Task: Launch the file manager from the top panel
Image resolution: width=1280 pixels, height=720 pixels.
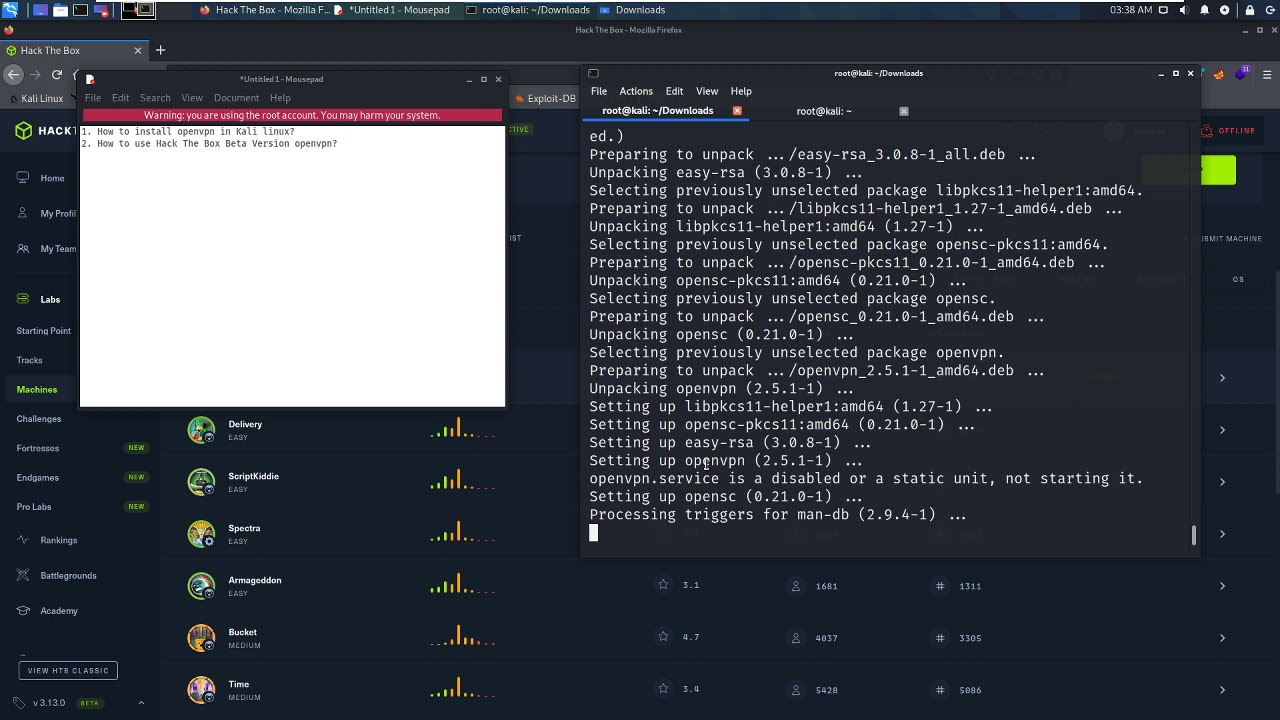Action: click(x=60, y=10)
